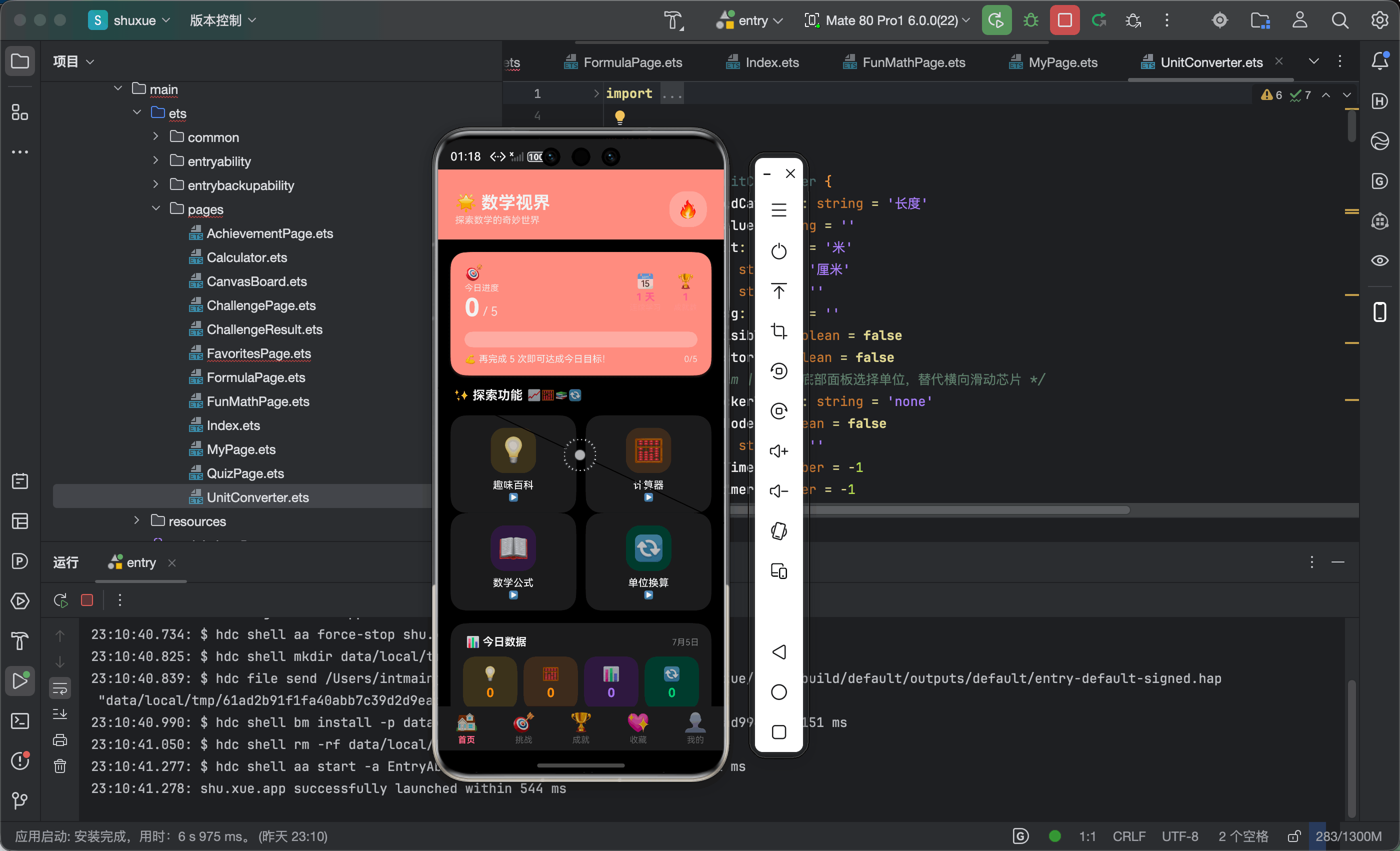Click the daily progress bar in app

580,339
